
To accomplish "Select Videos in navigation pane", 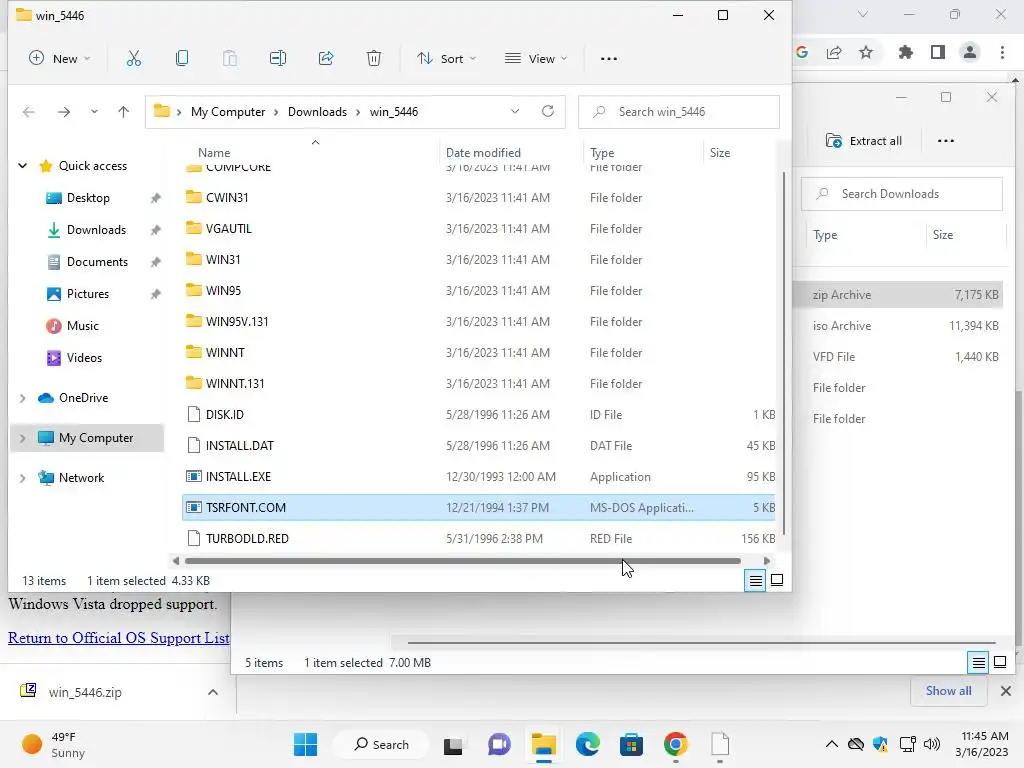I will tap(84, 358).
